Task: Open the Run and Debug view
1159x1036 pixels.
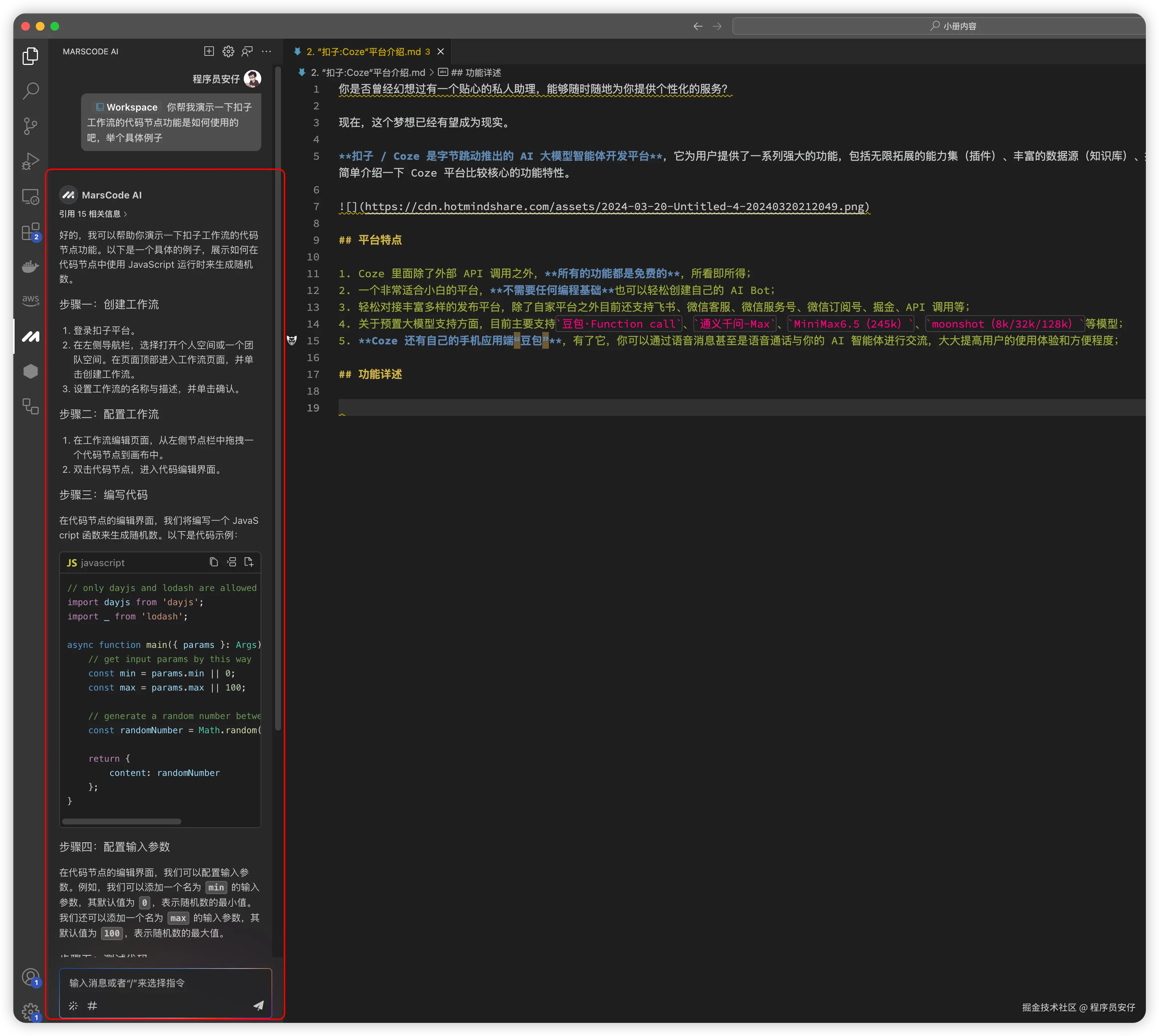Action: pos(30,162)
